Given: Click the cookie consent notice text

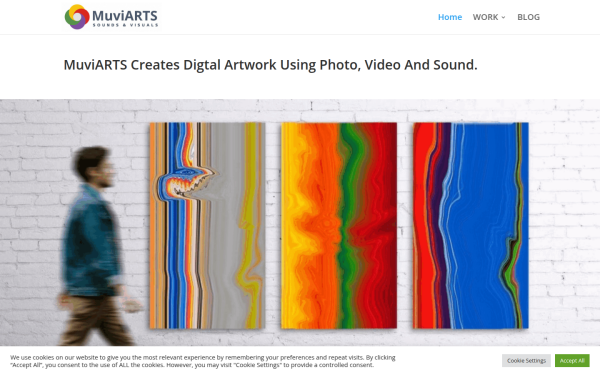Looking at the screenshot, I should (203, 361).
